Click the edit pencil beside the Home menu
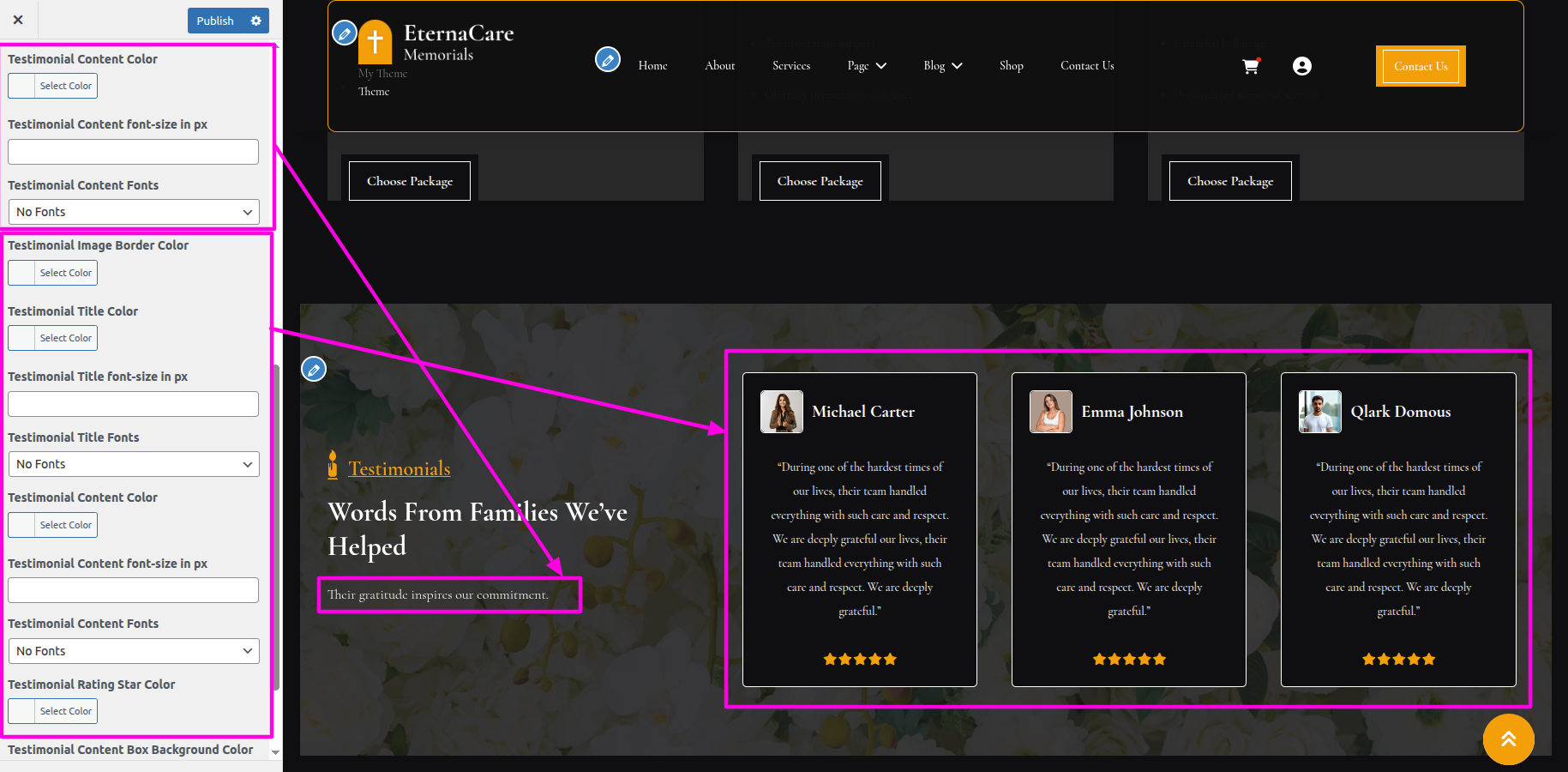This screenshot has height=772, width=1568. [608, 60]
